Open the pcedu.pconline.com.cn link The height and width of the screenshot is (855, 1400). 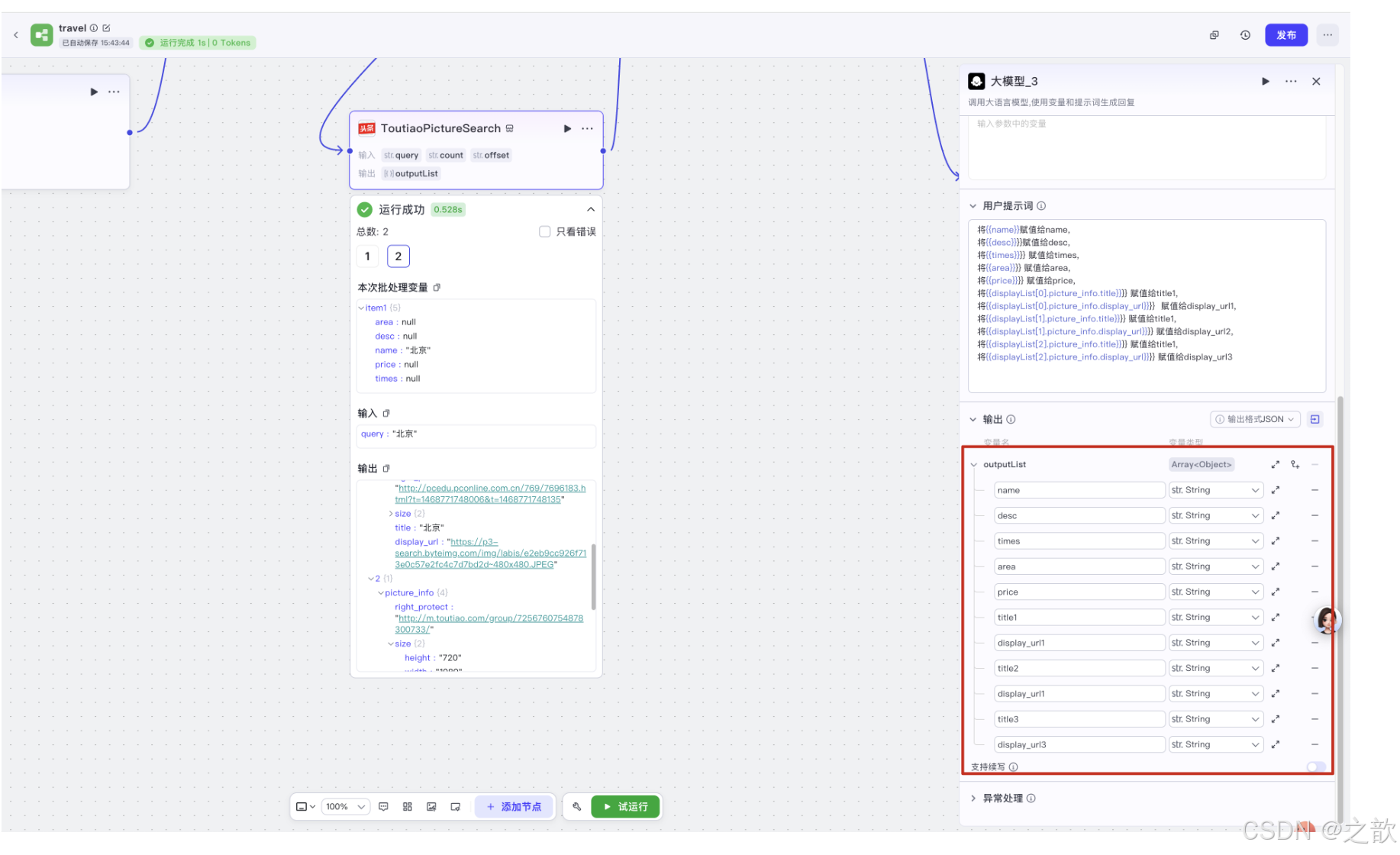[490, 494]
